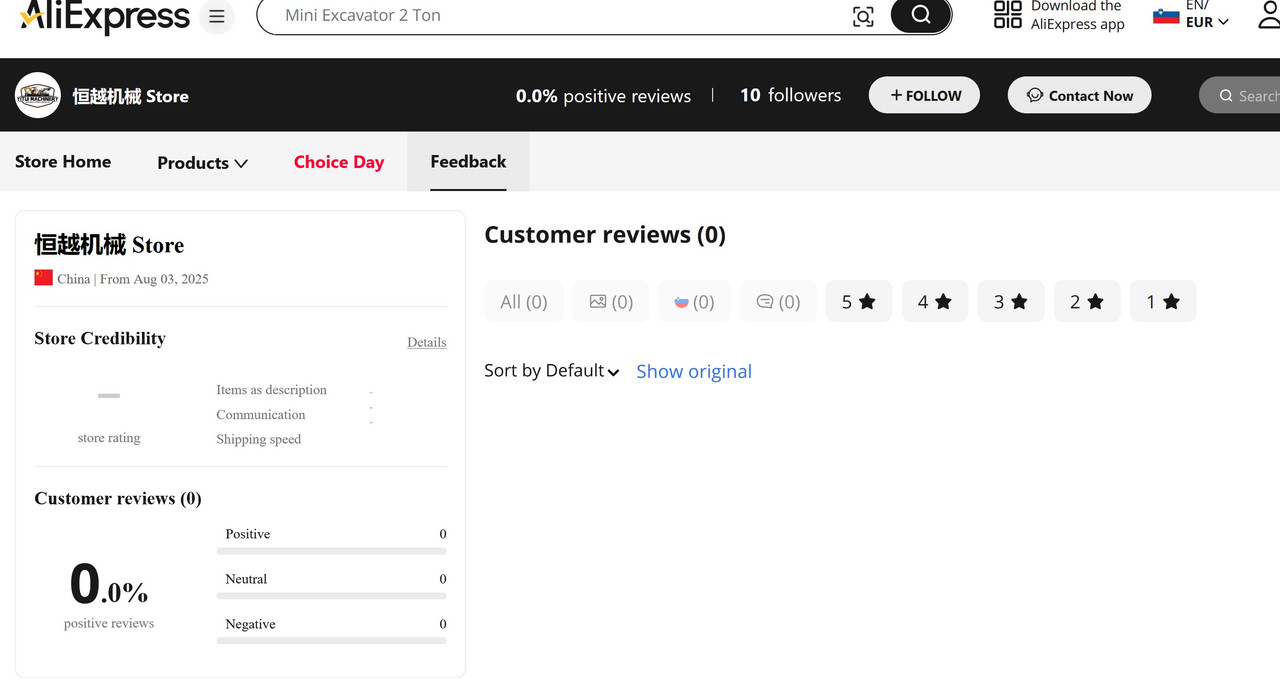
Task: Filter reviews by local country flag
Action: click(694, 301)
